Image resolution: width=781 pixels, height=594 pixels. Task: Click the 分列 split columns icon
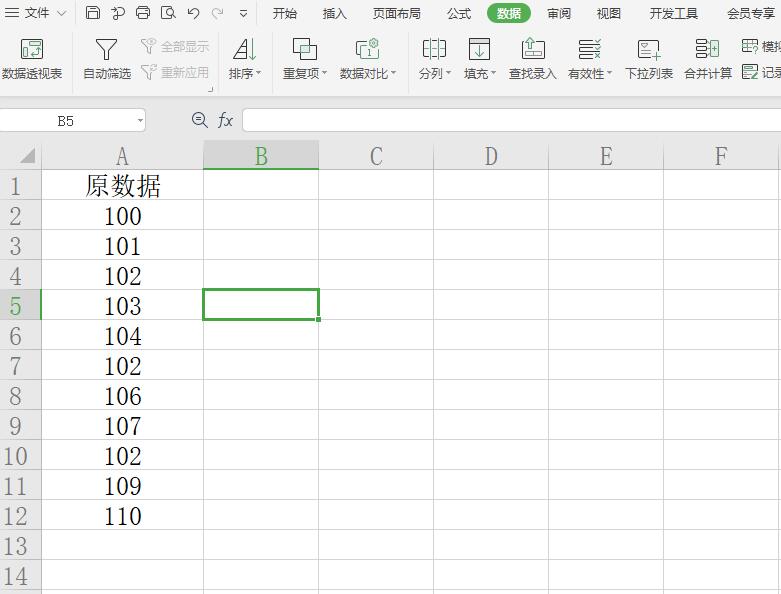[434, 49]
